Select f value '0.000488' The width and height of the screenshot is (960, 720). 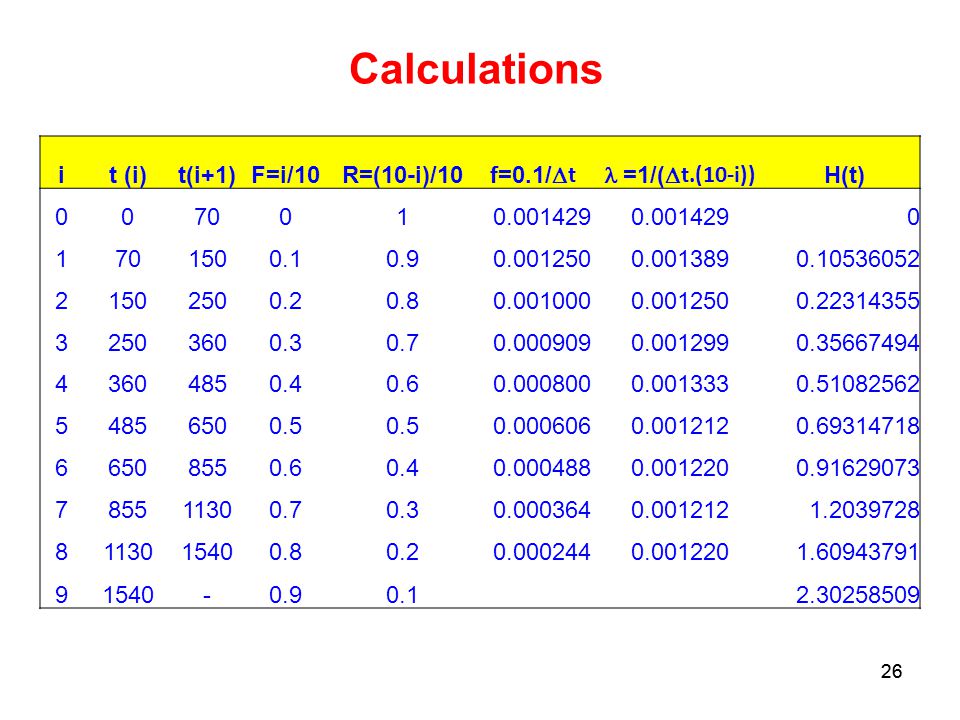(x=542, y=468)
